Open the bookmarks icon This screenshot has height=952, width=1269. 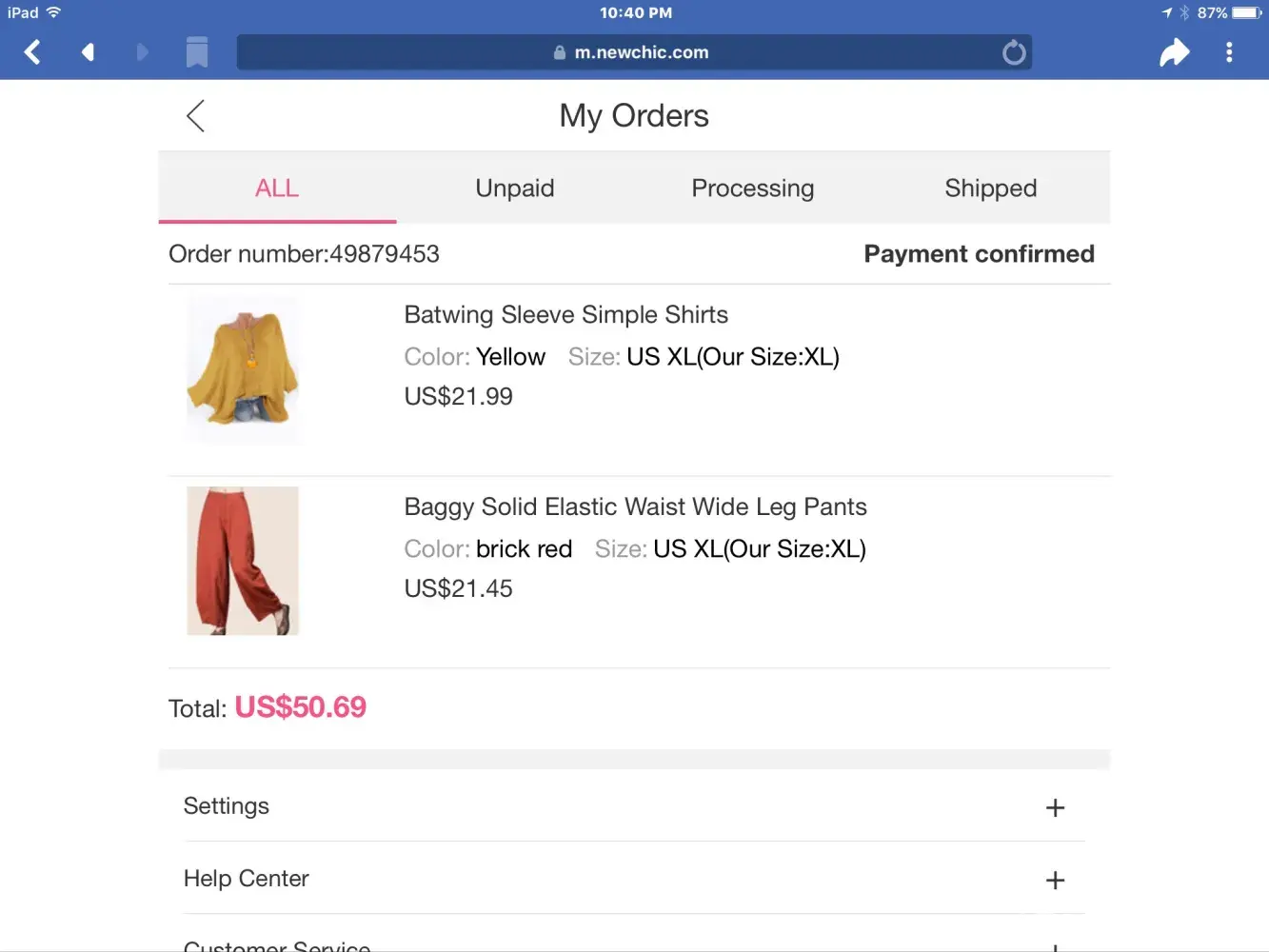[197, 52]
